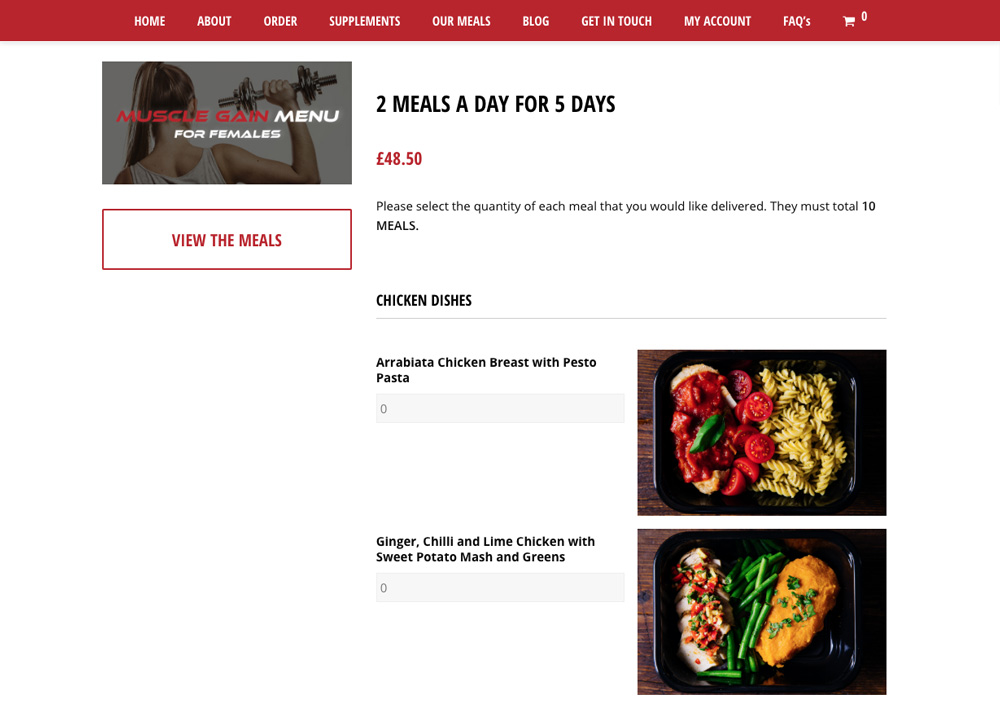Open the FAQ's page

pos(797,21)
